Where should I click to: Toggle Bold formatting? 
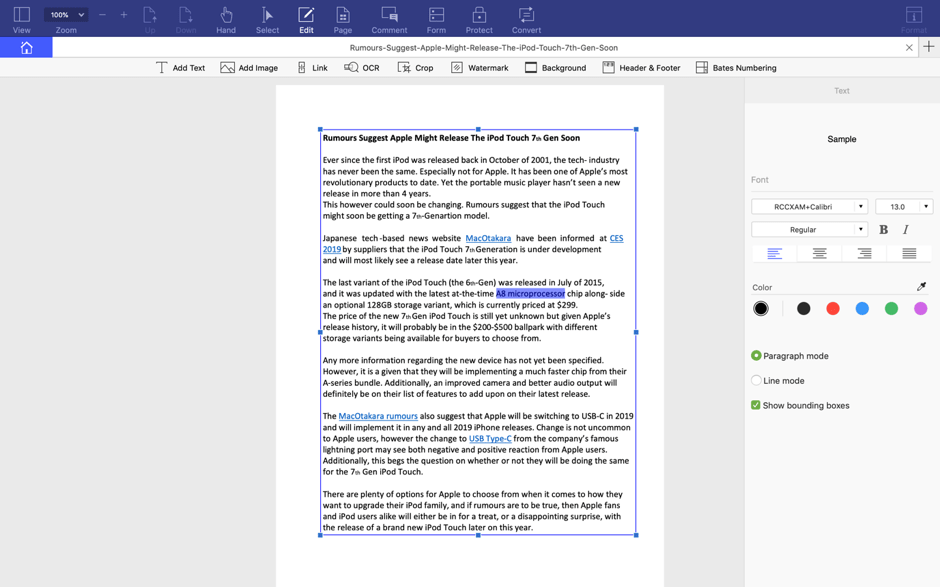[883, 230]
